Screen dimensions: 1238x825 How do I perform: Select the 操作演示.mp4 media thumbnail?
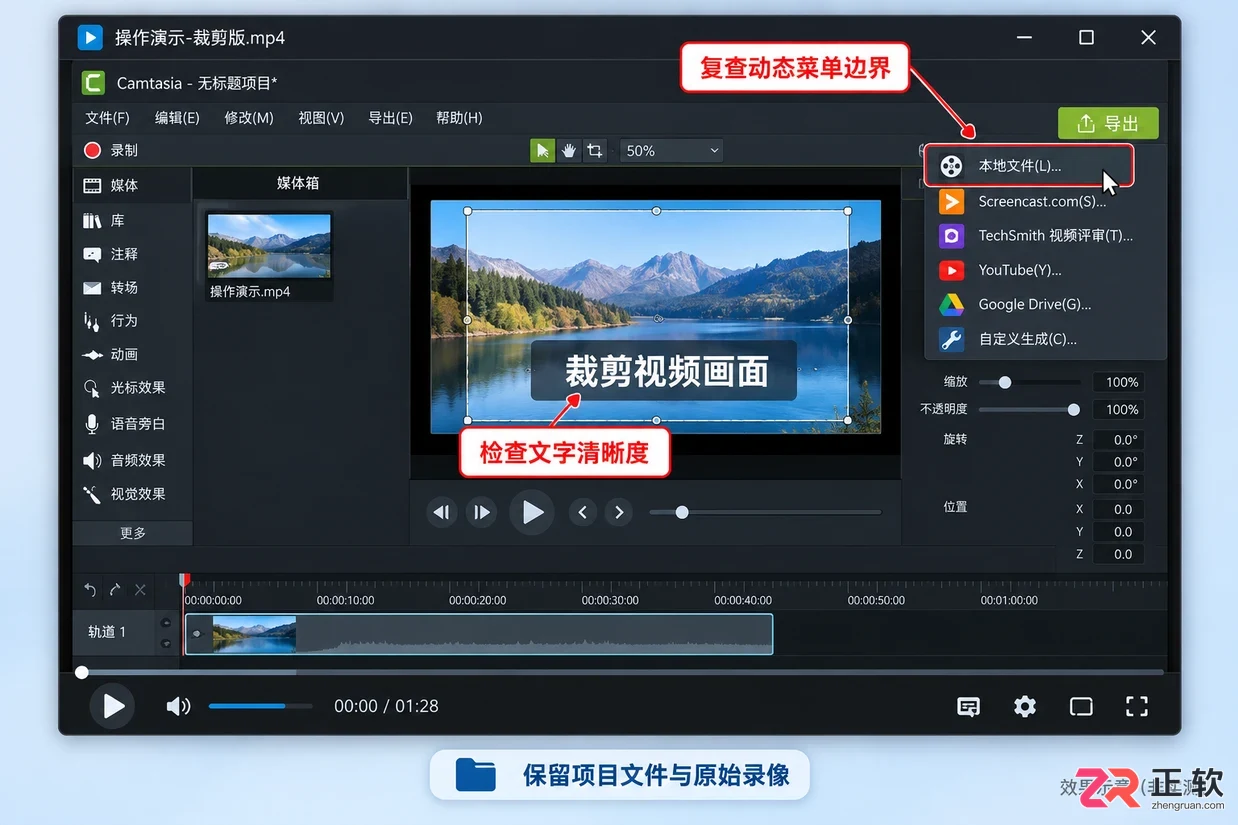pos(269,246)
